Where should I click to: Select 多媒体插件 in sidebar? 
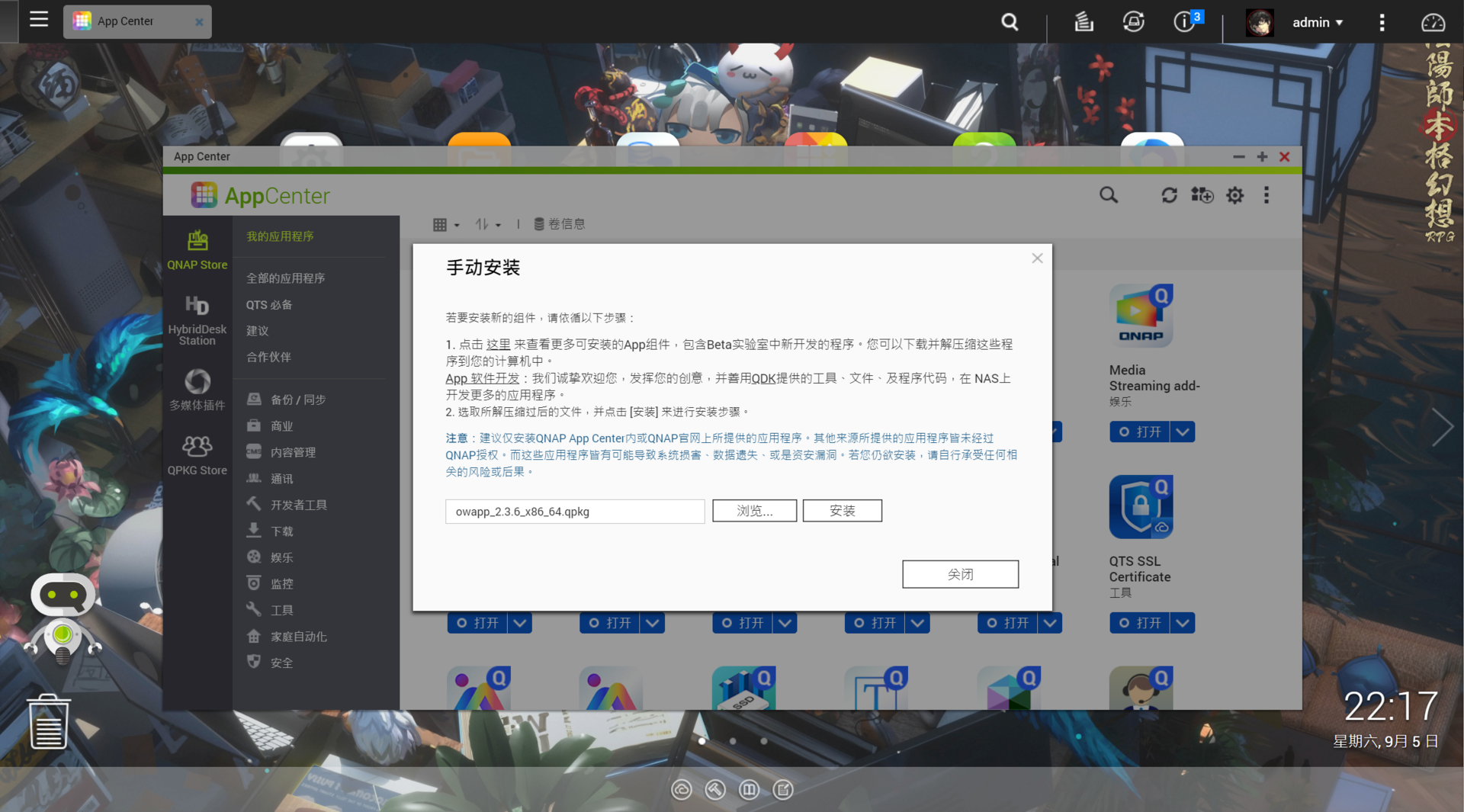tap(197, 390)
